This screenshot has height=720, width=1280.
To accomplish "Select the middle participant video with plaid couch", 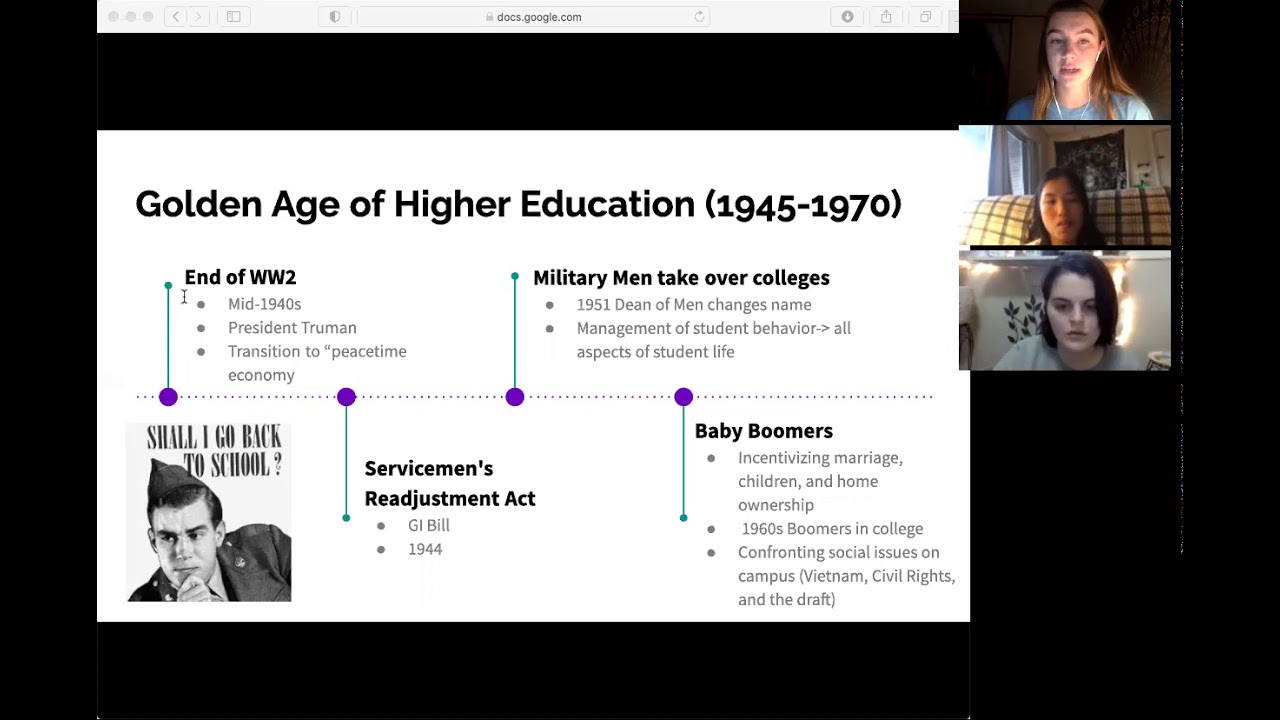I will click(x=1064, y=186).
